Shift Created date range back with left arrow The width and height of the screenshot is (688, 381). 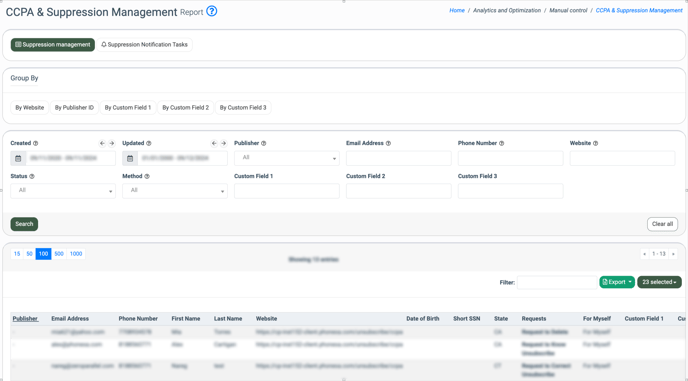[102, 144]
